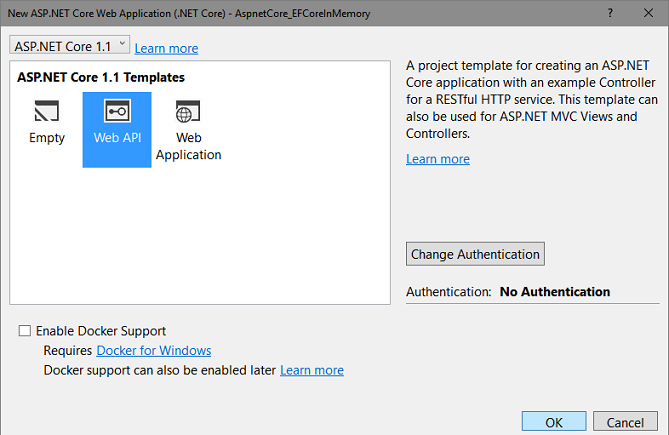Select the Web API template icon

pos(117,111)
